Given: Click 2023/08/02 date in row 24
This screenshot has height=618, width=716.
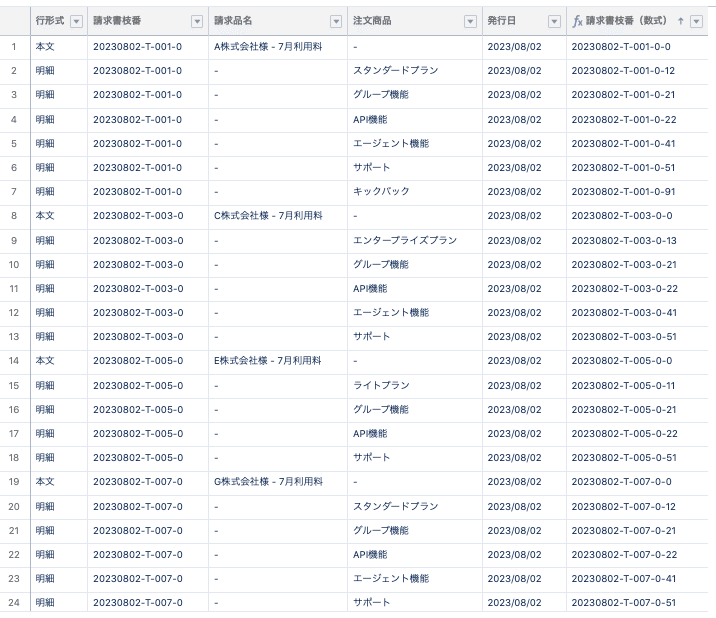Looking at the screenshot, I should coord(514,602).
